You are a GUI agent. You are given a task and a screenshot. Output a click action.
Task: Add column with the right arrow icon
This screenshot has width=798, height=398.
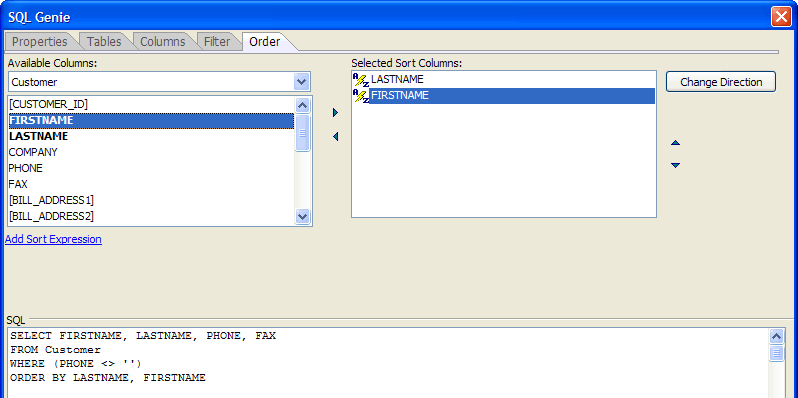point(335,112)
